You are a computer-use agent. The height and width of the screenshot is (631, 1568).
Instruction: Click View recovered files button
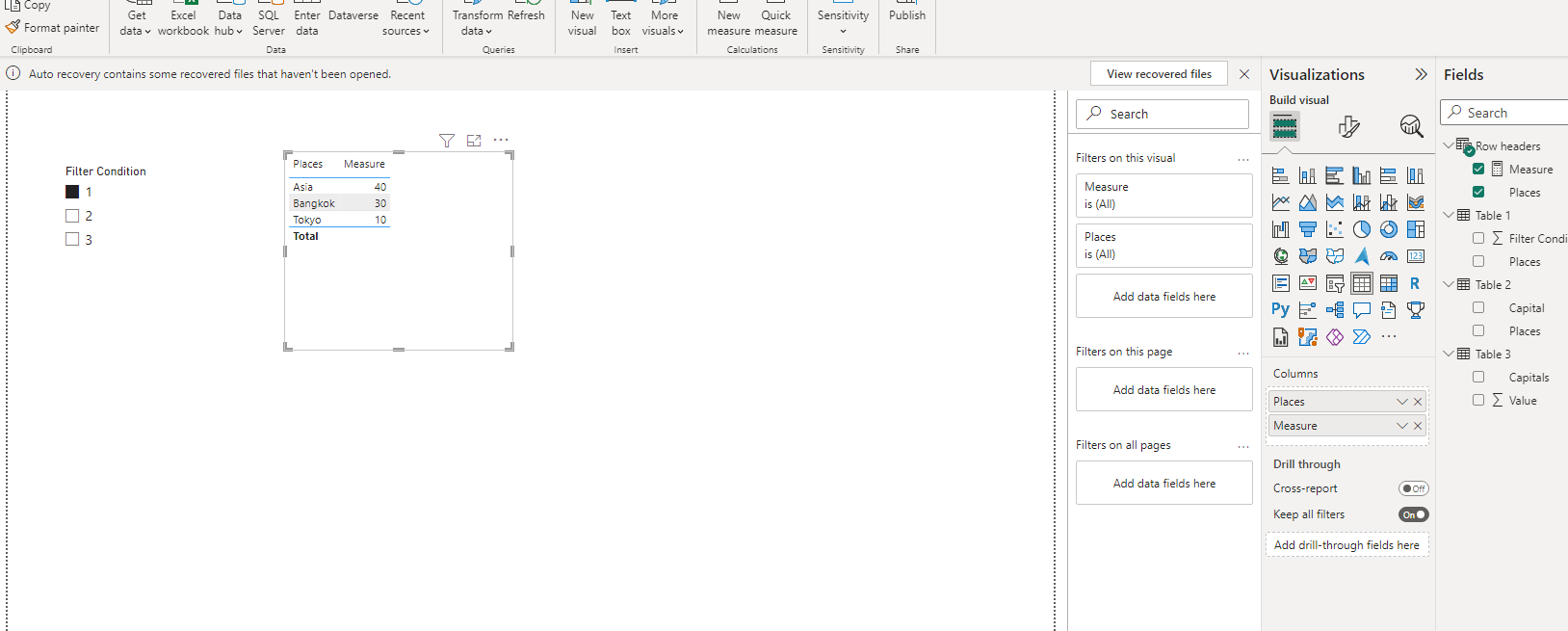click(x=1159, y=74)
